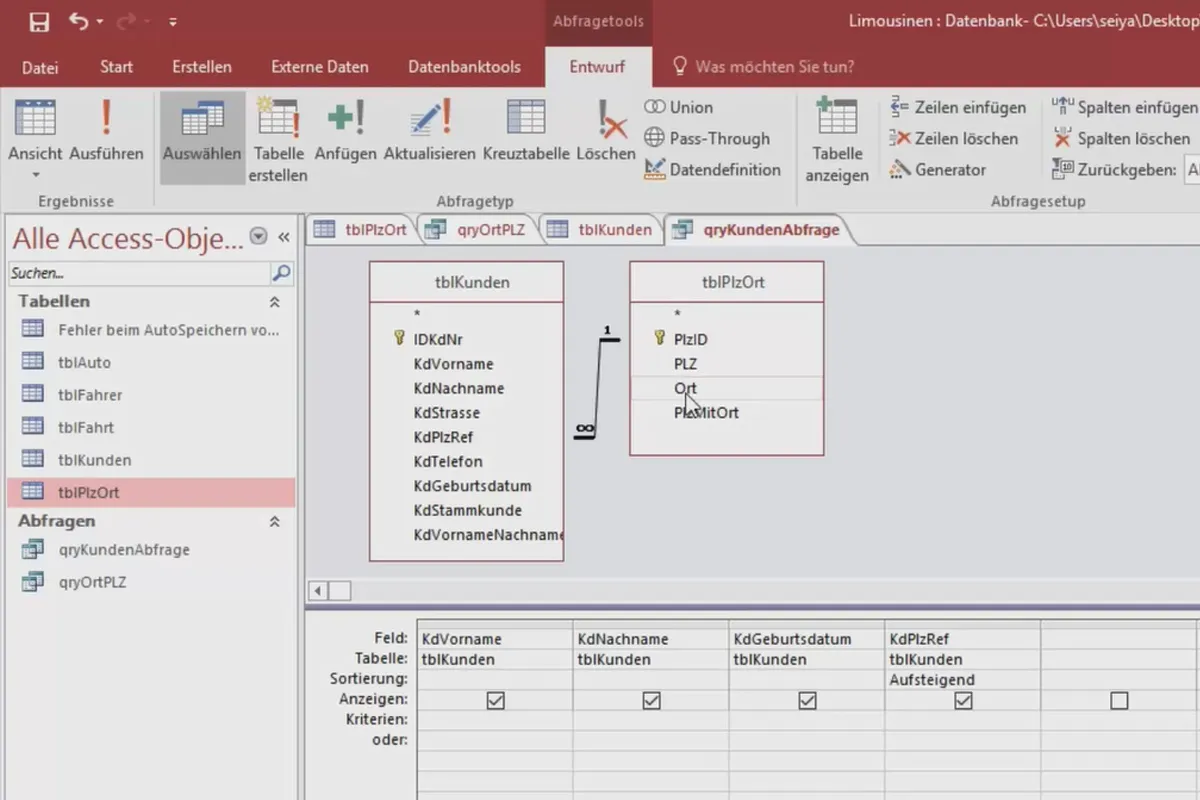Screen dimensions: 1200x800
Task: Open the Quick Access Toolbar customize arrow
Action: (x=173, y=21)
